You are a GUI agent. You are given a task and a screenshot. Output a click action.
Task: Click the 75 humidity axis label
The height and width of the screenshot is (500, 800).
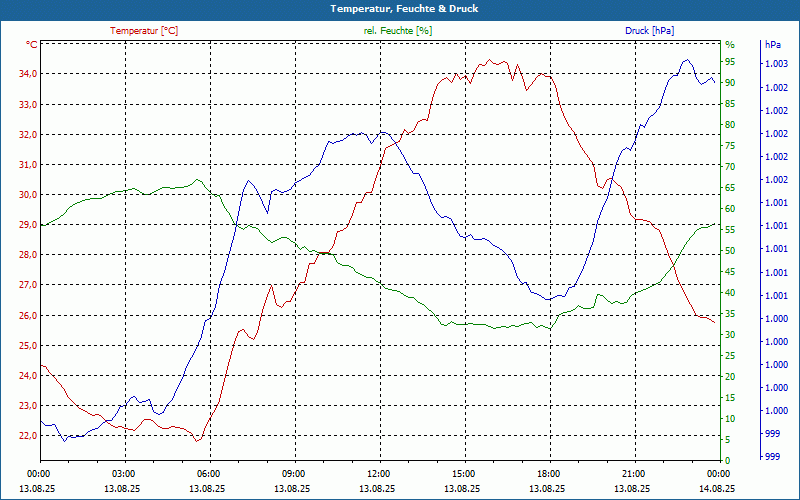coord(730,146)
